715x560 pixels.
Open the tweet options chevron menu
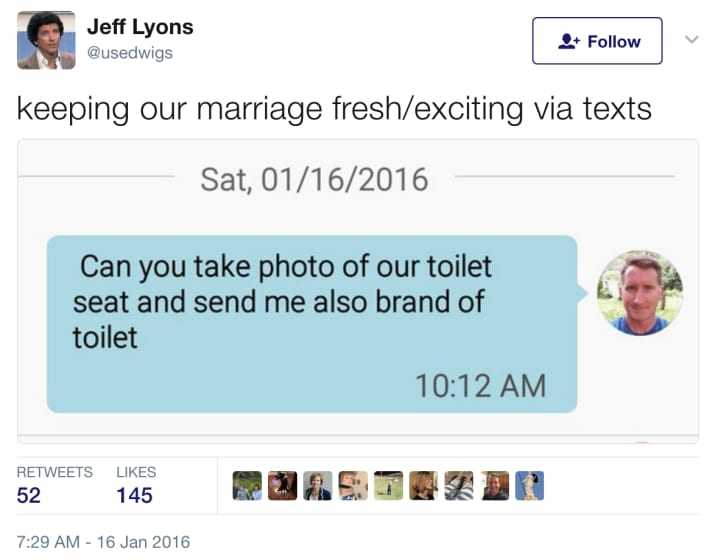692,39
